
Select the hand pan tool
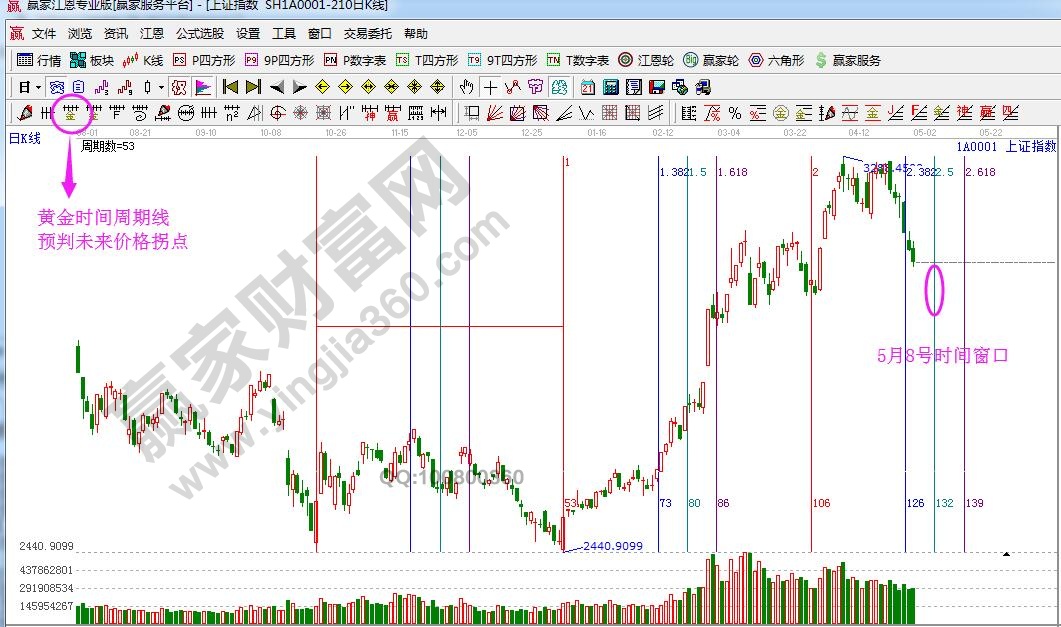pos(466,87)
